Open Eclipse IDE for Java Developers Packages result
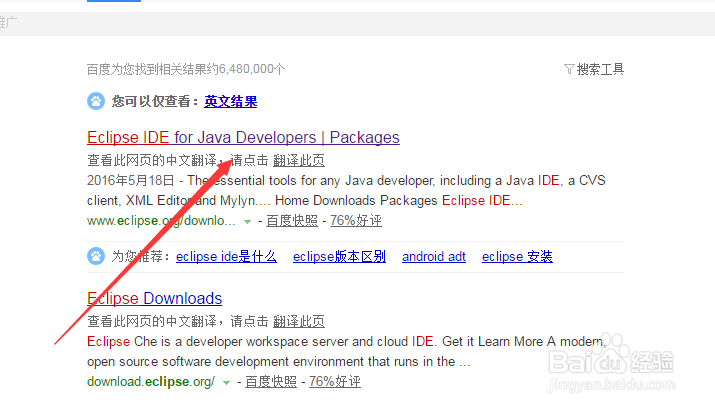 [243, 137]
